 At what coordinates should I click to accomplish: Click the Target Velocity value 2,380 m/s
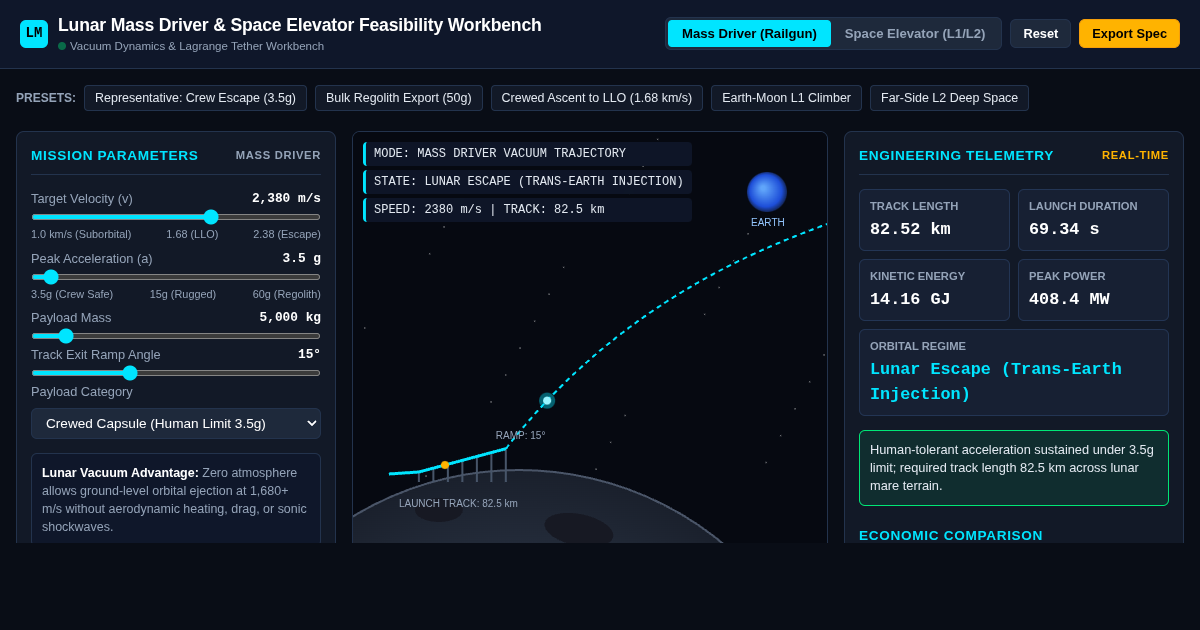[286, 198]
